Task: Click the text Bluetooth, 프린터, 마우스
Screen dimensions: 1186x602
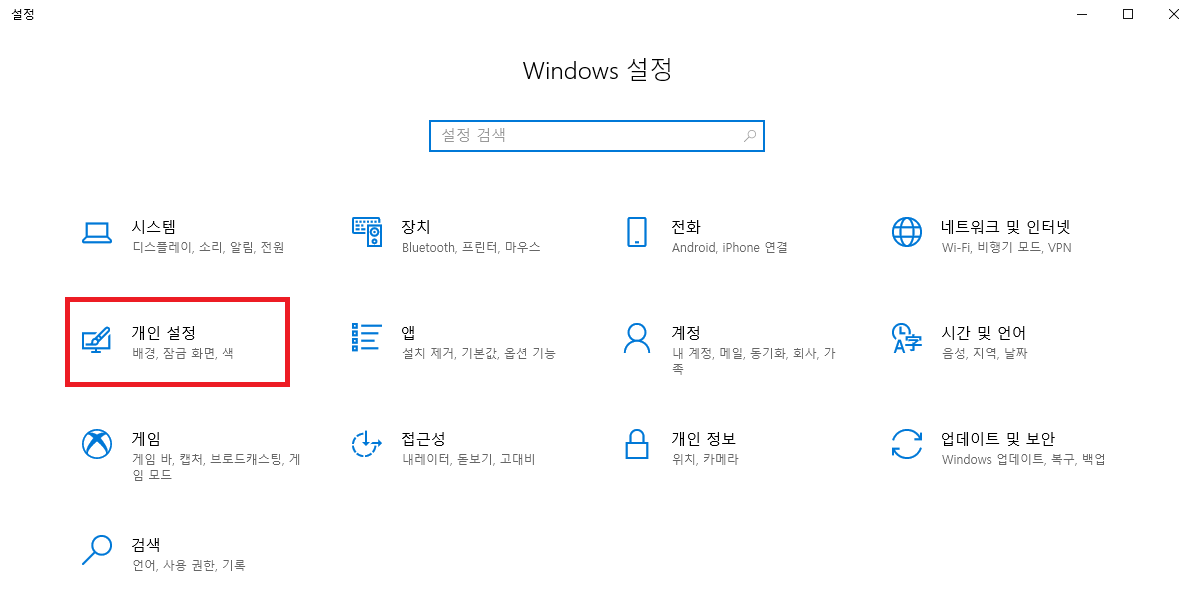Action: (471, 247)
